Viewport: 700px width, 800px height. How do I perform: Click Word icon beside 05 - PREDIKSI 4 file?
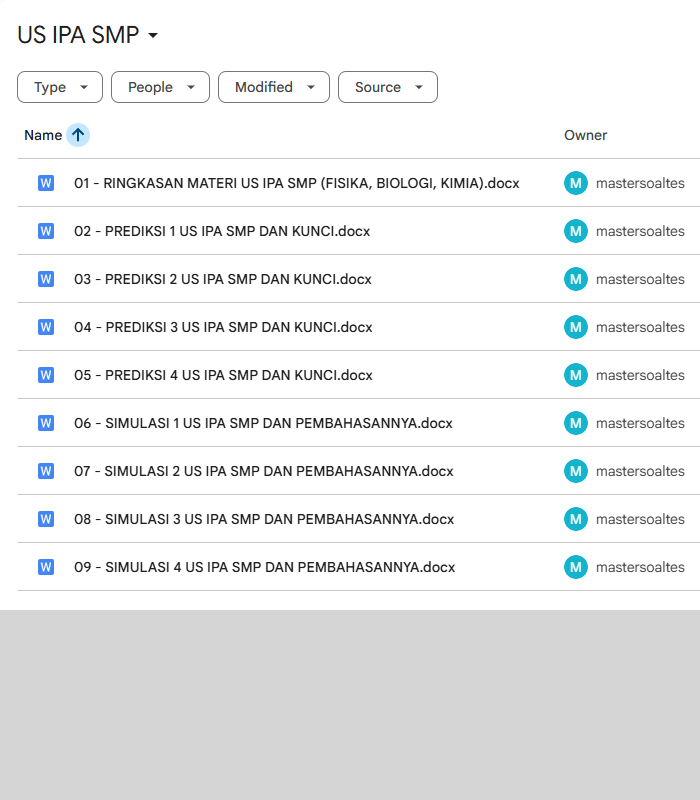pos(46,375)
